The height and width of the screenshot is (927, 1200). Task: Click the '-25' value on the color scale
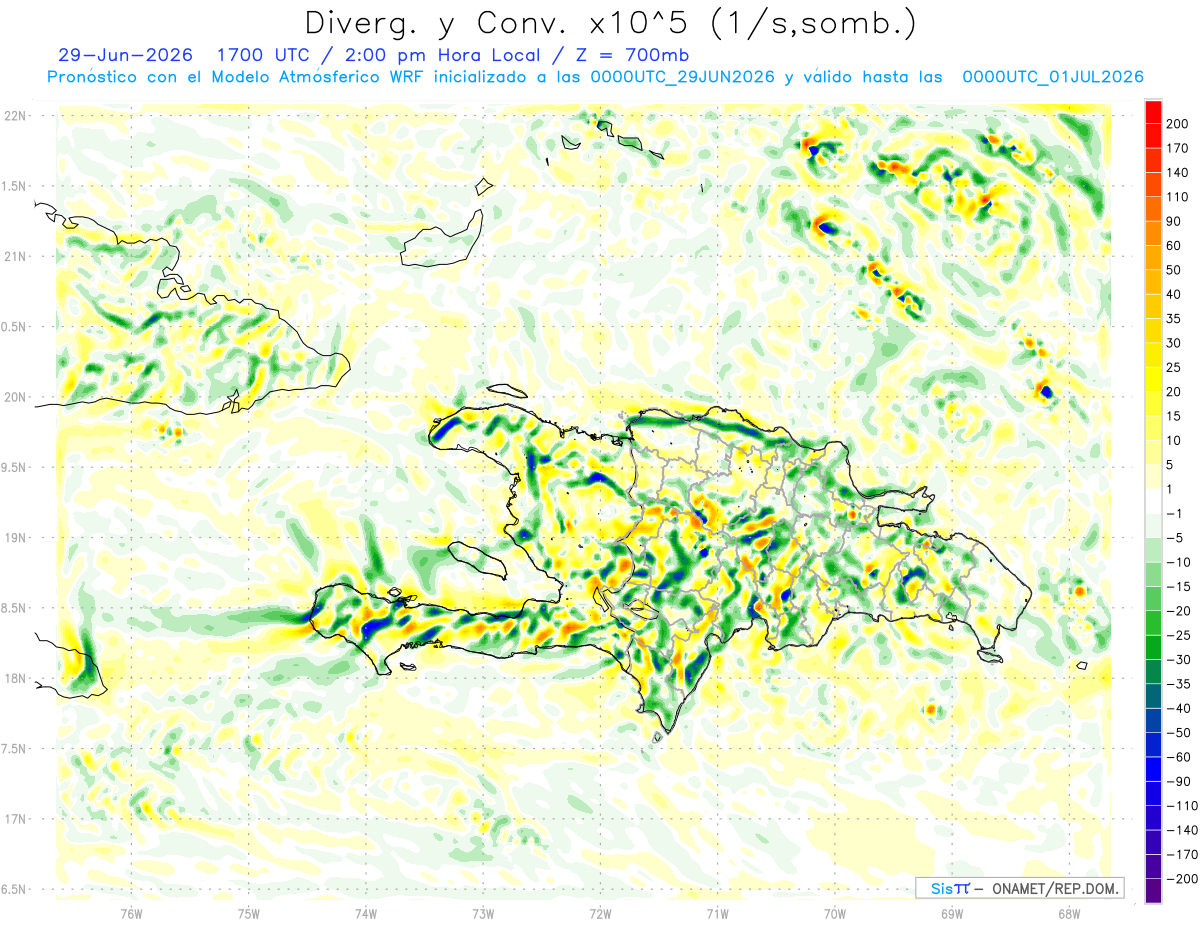tap(1181, 635)
